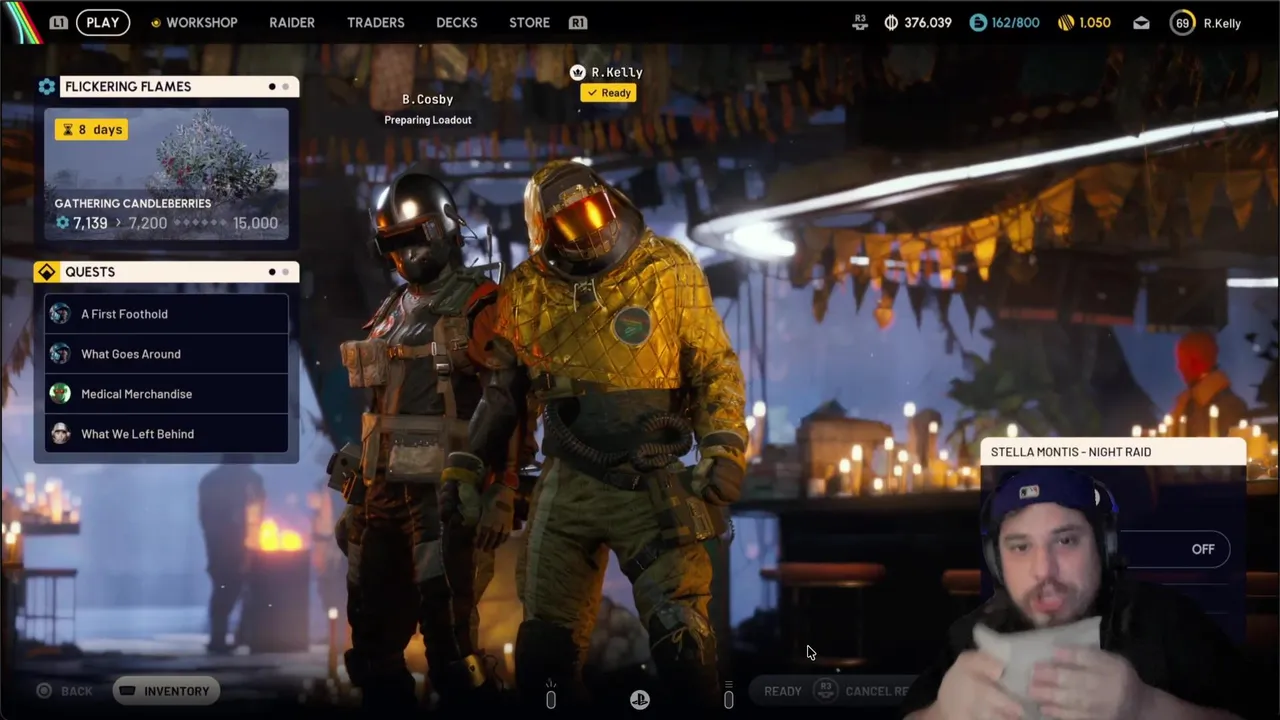Click the What We Left Behind portrait icon
This screenshot has height=720, width=1280.
tap(61, 434)
